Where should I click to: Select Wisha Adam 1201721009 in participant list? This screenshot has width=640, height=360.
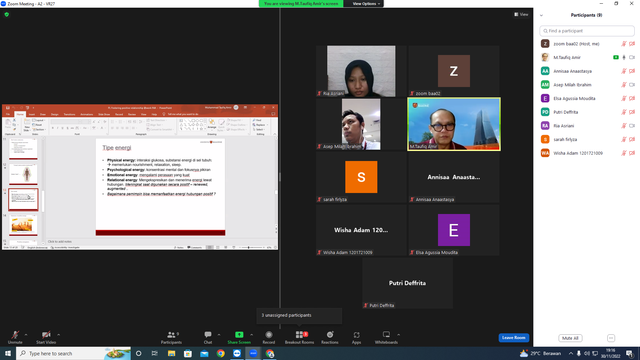[x=587, y=153]
